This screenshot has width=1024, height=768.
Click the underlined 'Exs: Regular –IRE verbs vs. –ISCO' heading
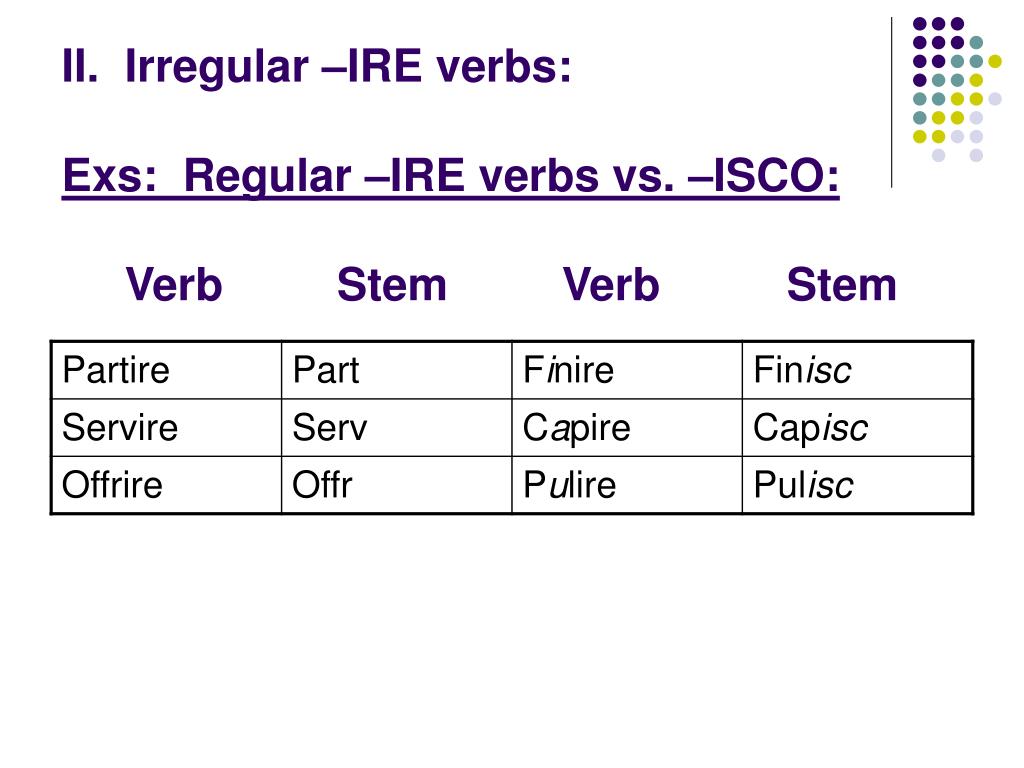[x=451, y=176]
